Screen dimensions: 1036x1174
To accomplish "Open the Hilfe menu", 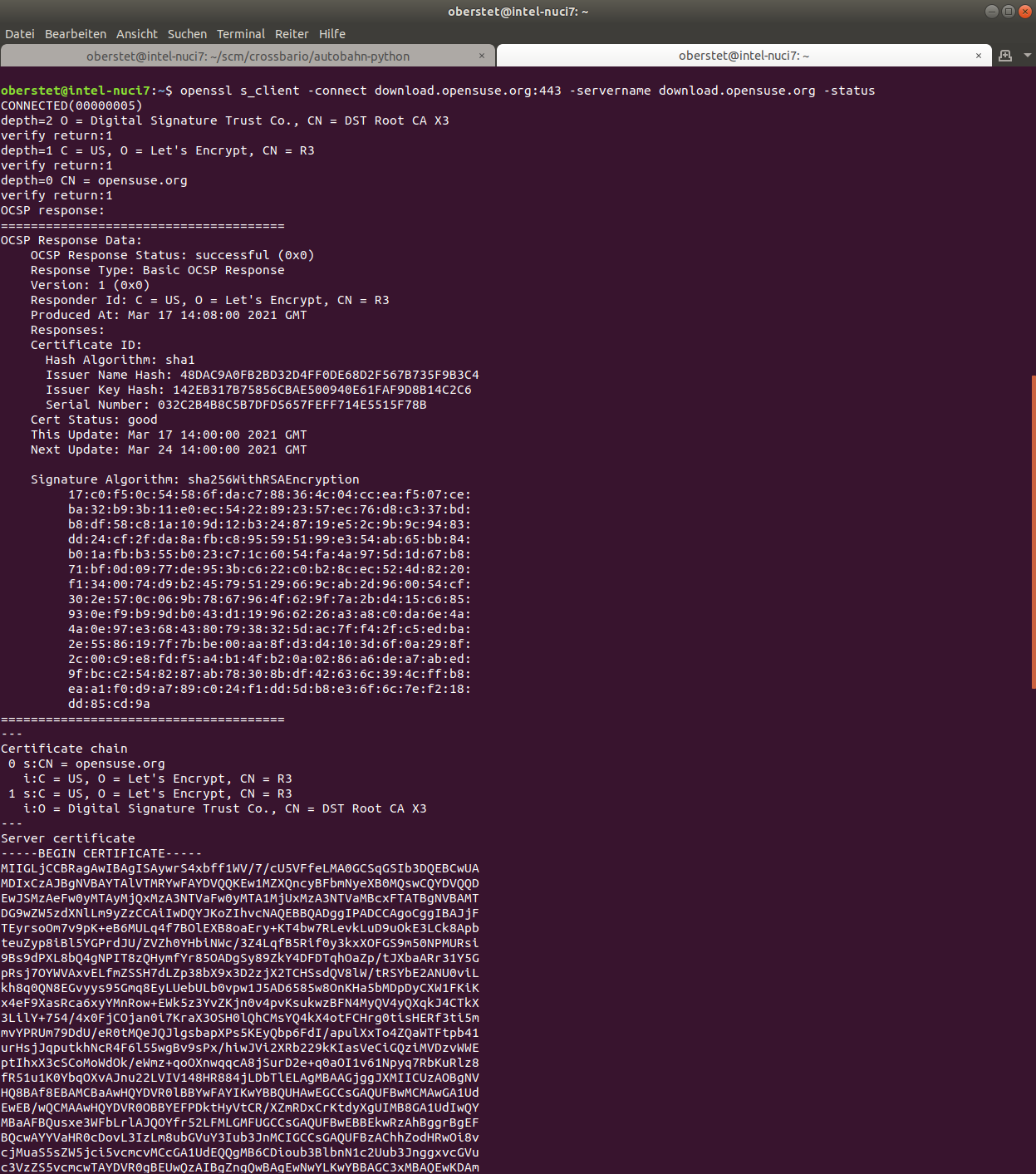I will (331, 34).
